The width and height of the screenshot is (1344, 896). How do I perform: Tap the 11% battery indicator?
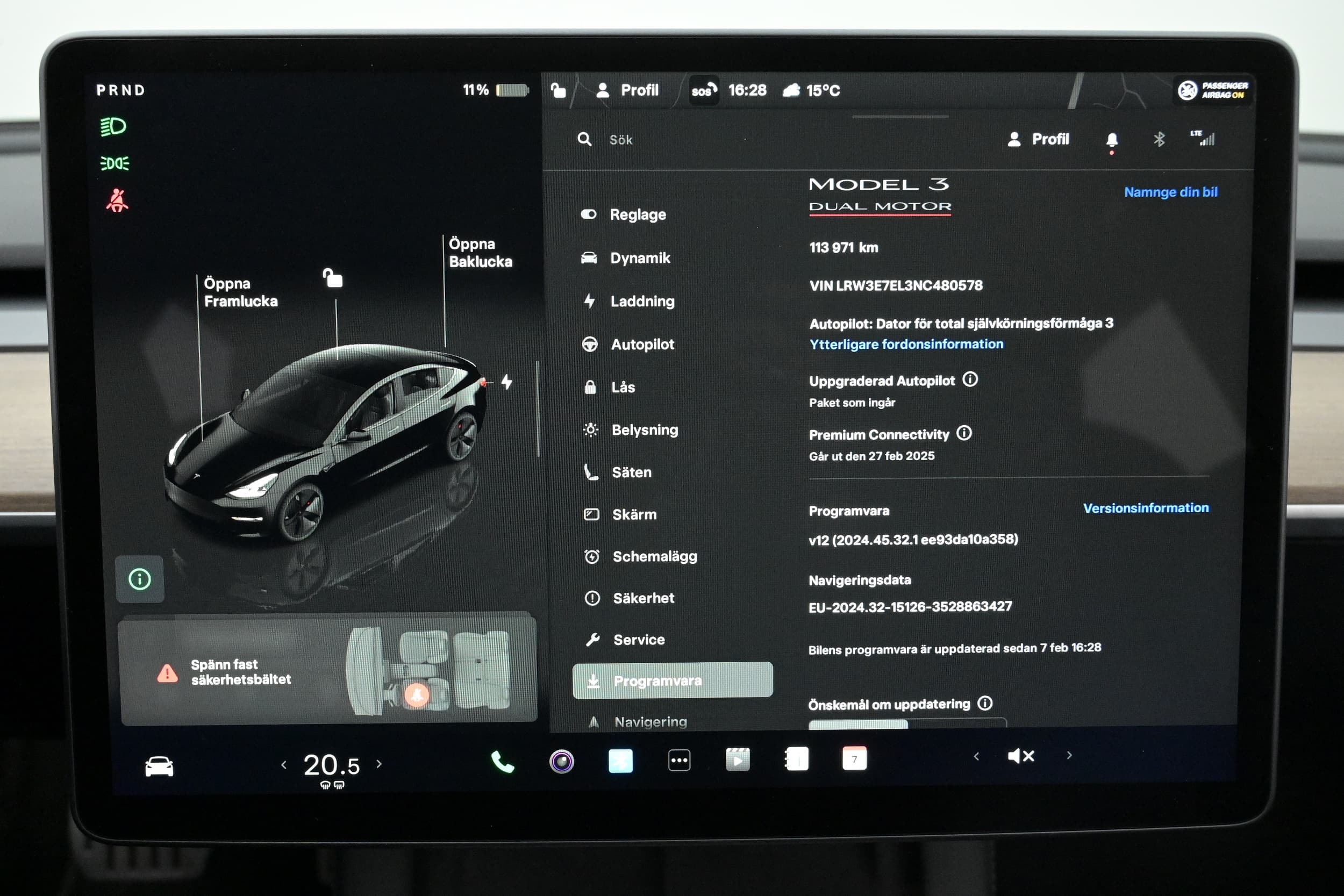pyautogui.click(x=496, y=90)
